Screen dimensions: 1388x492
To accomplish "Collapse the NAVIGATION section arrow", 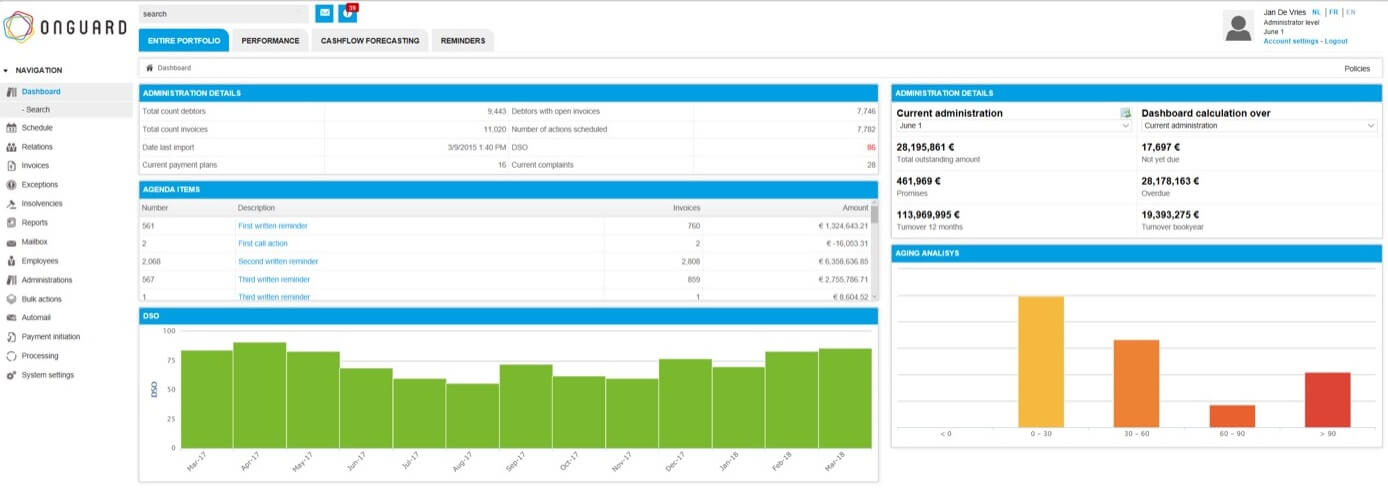I will (x=6, y=71).
